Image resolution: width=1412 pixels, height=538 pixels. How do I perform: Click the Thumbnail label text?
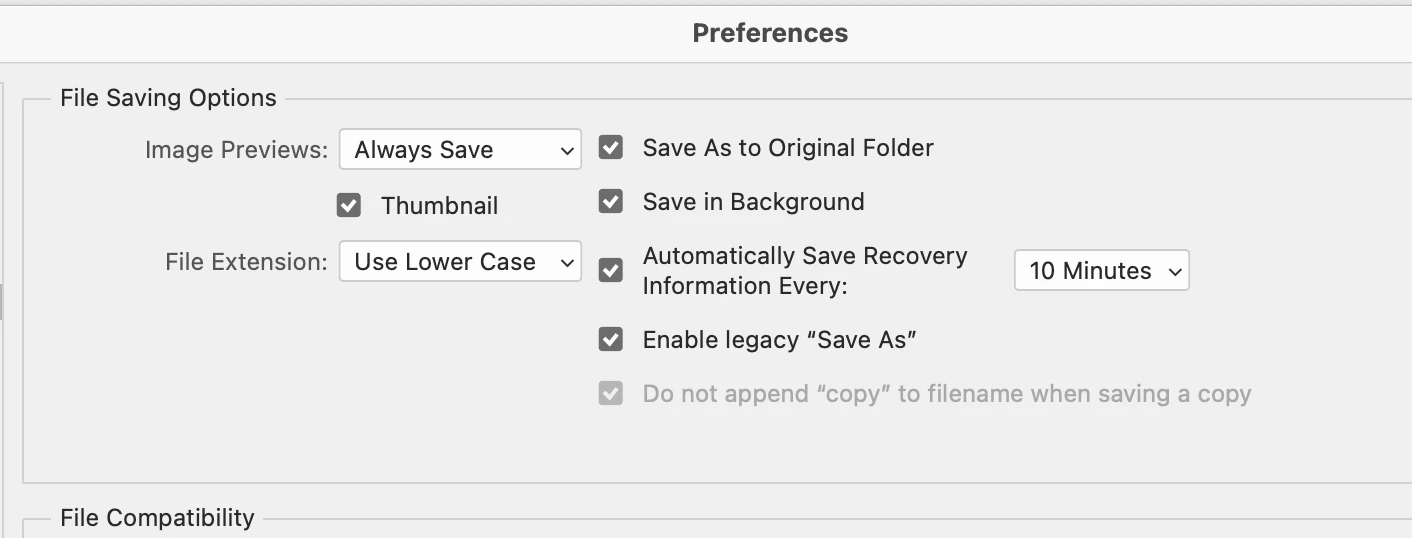(x=439, y=206)
